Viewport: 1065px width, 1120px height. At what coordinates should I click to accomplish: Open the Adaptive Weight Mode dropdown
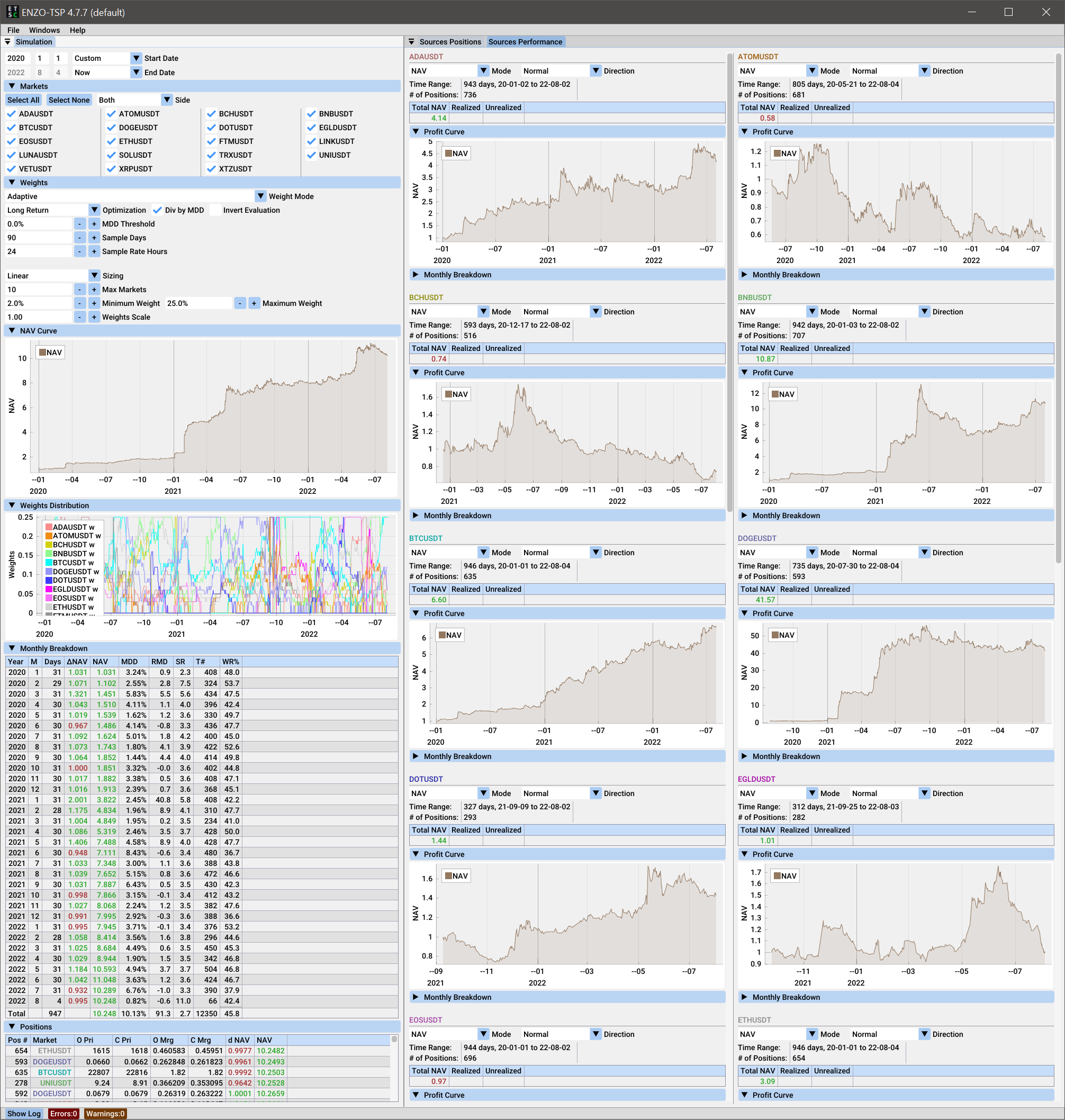click(260, 196)
